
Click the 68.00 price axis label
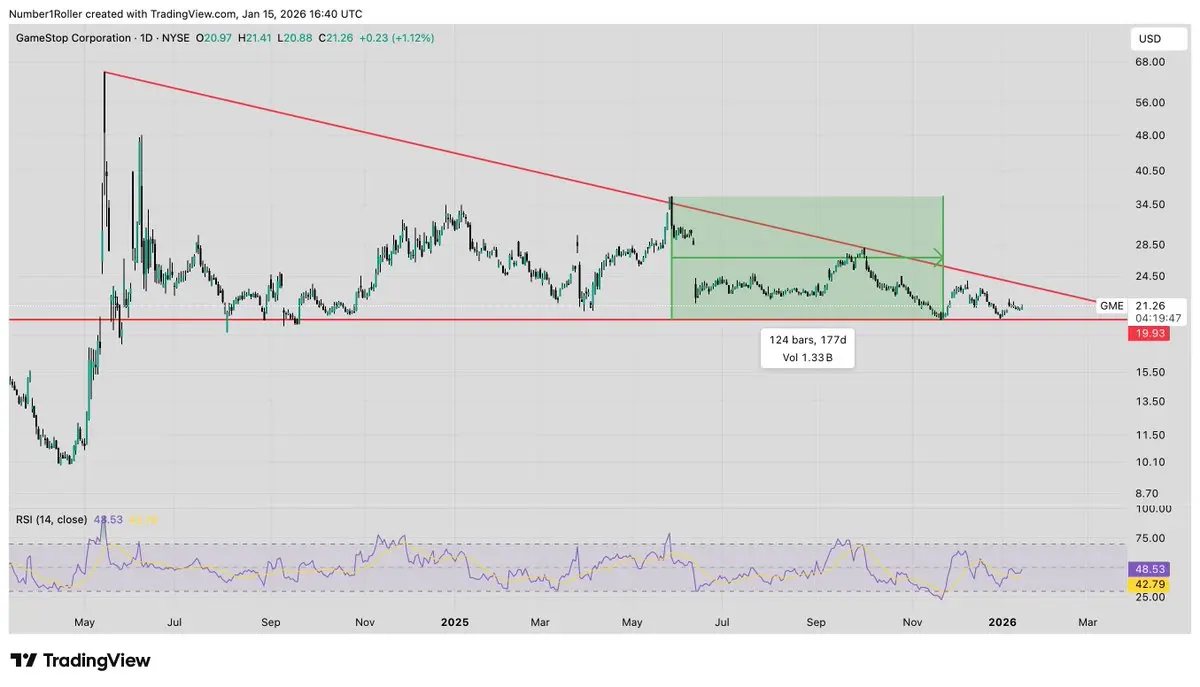pos(1151,62)
